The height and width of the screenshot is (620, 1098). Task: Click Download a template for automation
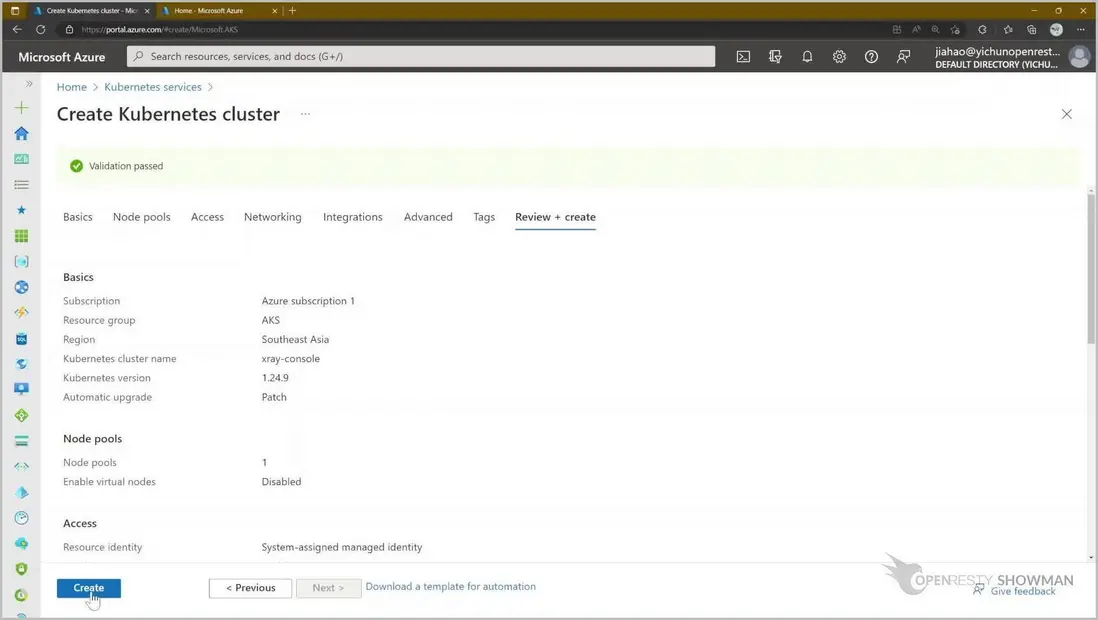(450, 586)
